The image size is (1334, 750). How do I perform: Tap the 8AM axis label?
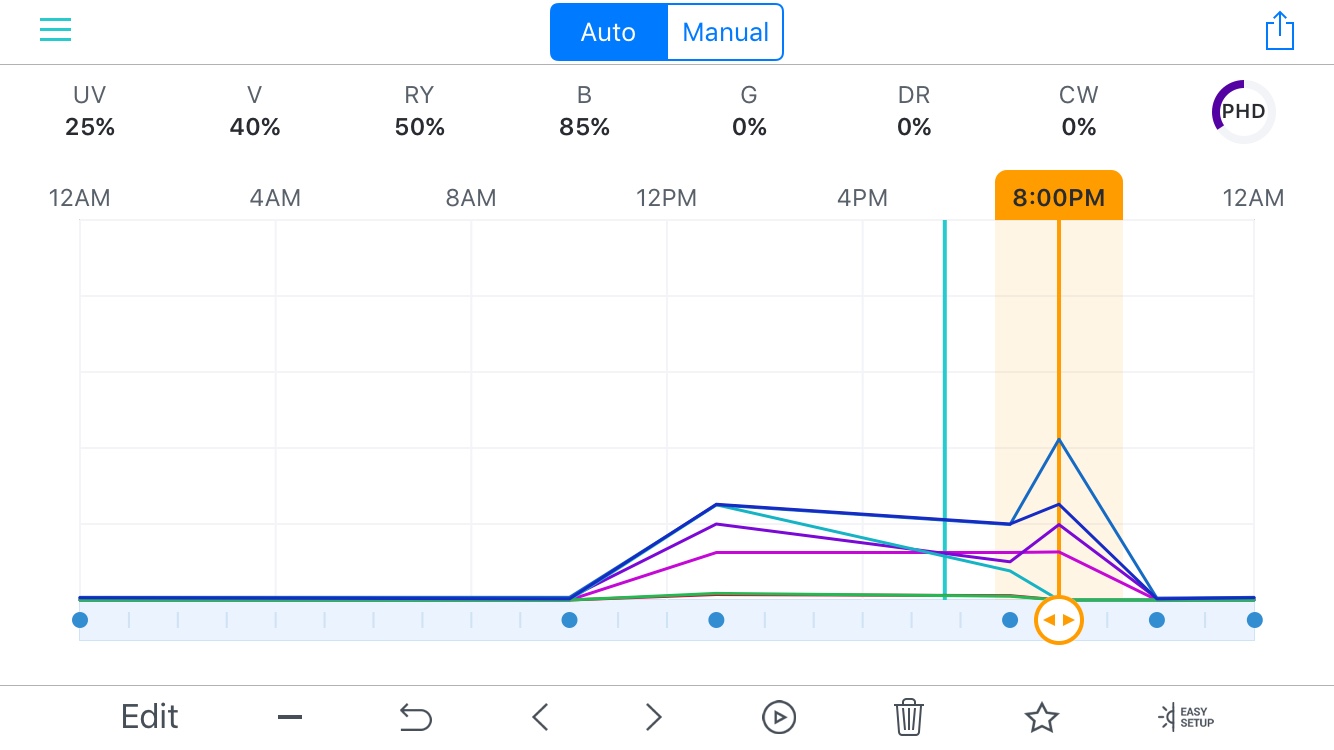[x=471, y=198]
